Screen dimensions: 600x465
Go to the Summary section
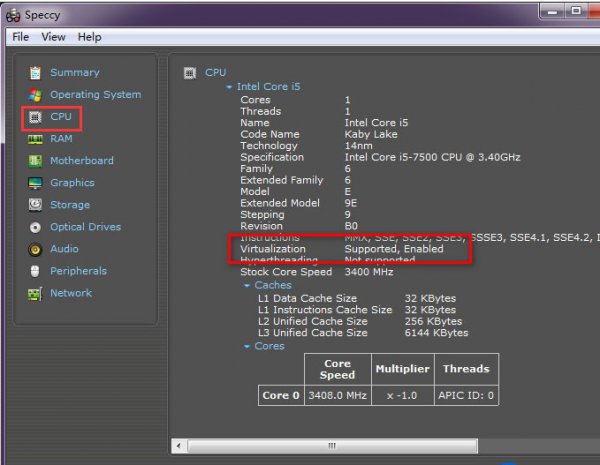click(x=75, y=73)
